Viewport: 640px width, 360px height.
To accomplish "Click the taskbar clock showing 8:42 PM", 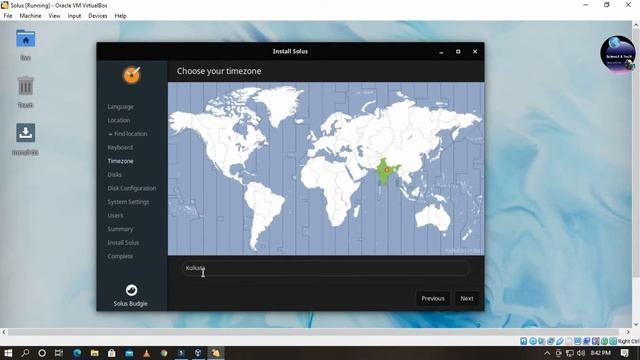I will 601,353.
